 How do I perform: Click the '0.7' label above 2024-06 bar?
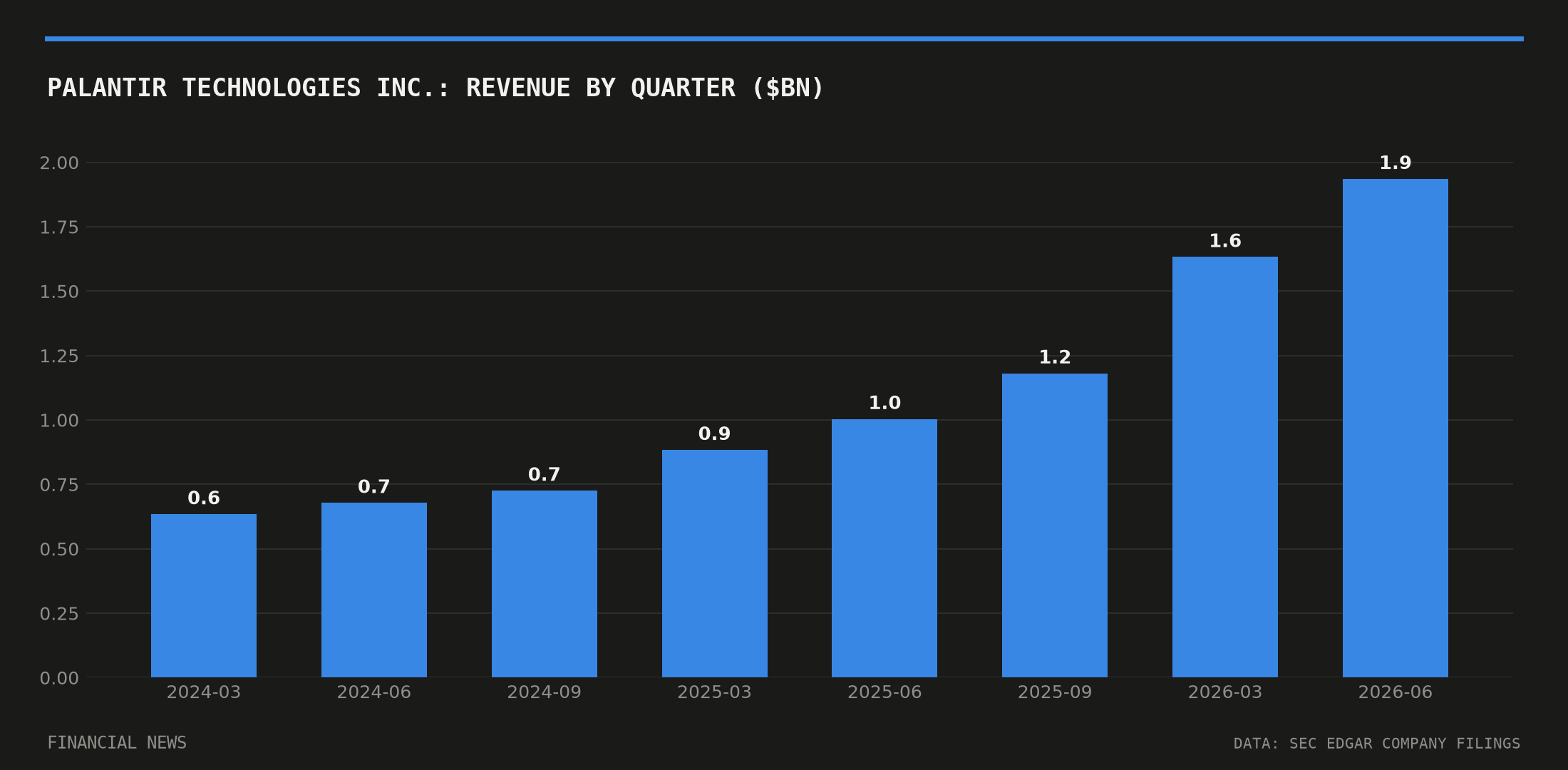[x=374, y=487]
